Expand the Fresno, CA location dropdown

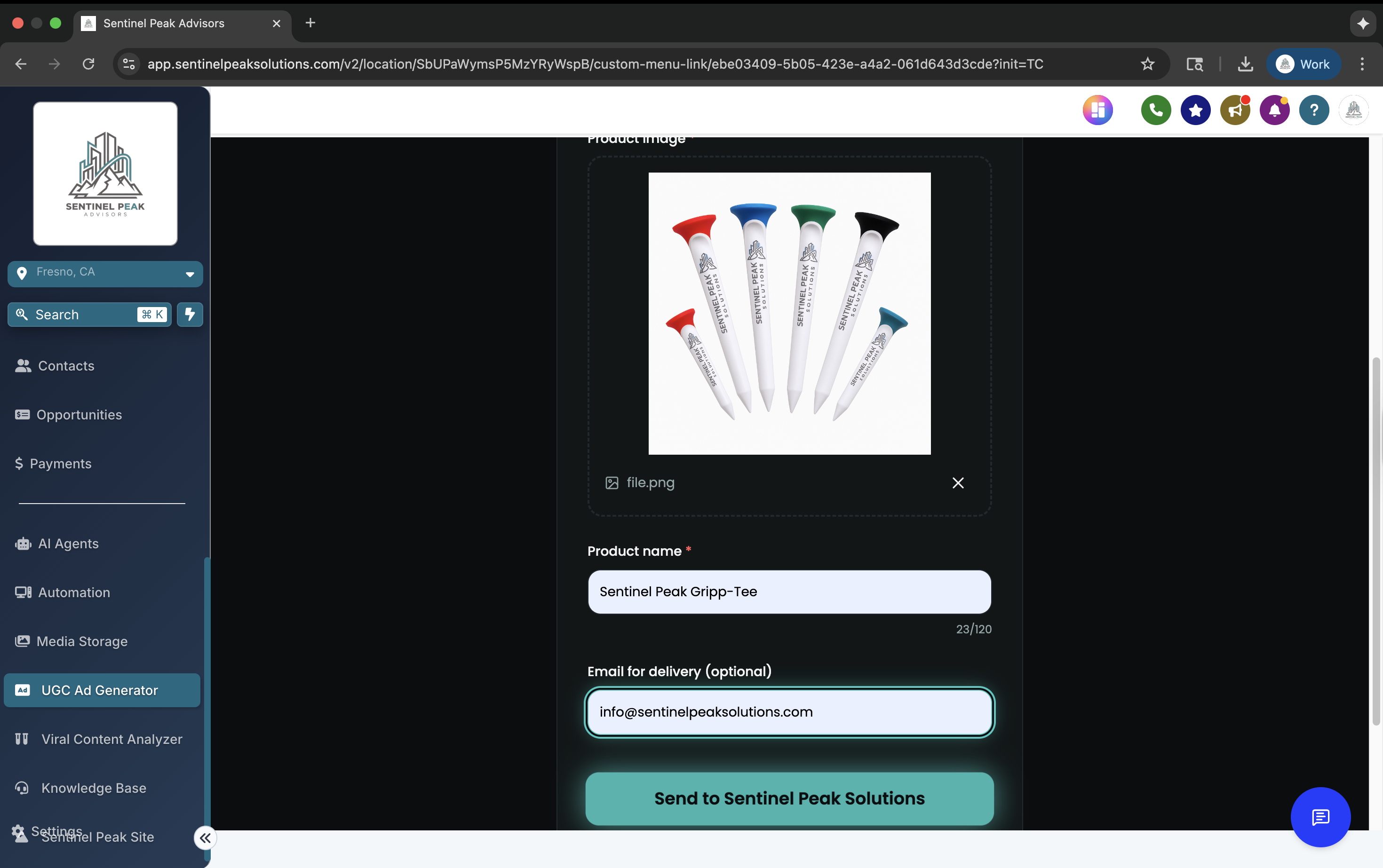190,274
